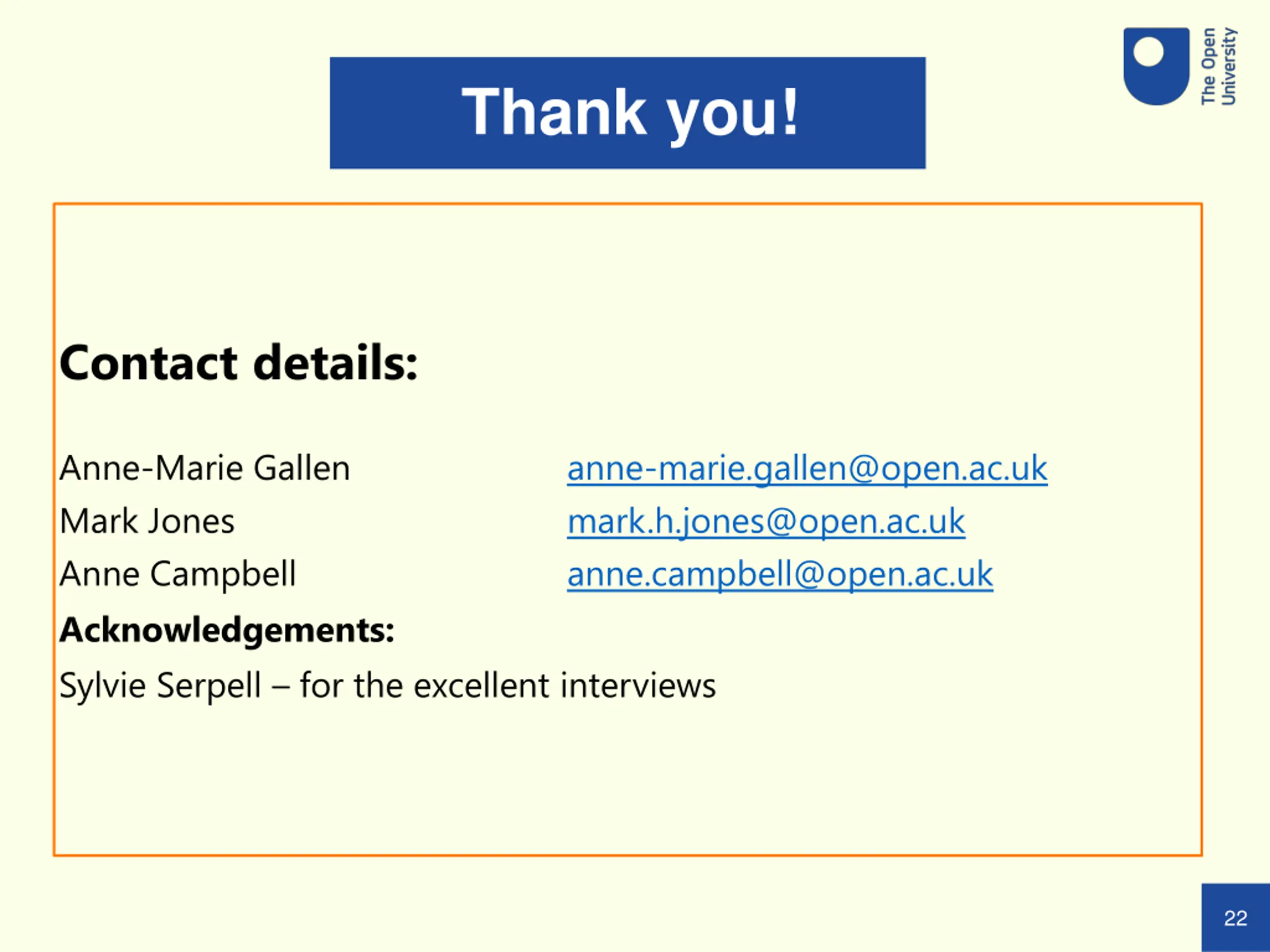Open the anne.campbell@open.ac.uk email link
1270x952 pixels.
[780, 574]
